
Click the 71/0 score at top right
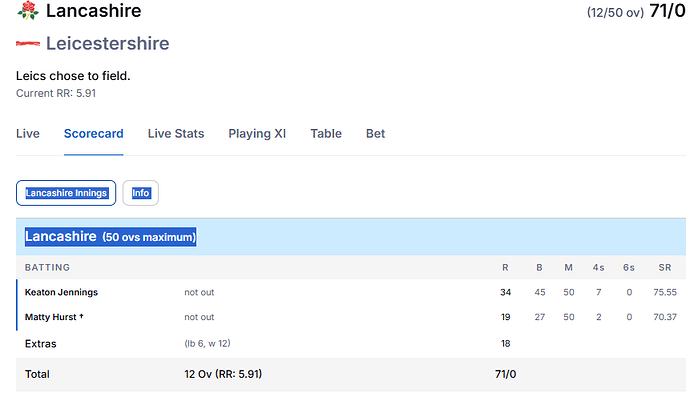[x=667, y=11]
